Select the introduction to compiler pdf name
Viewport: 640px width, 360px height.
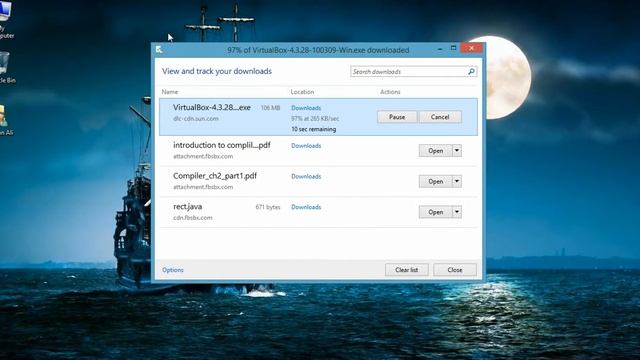point(222,145)
